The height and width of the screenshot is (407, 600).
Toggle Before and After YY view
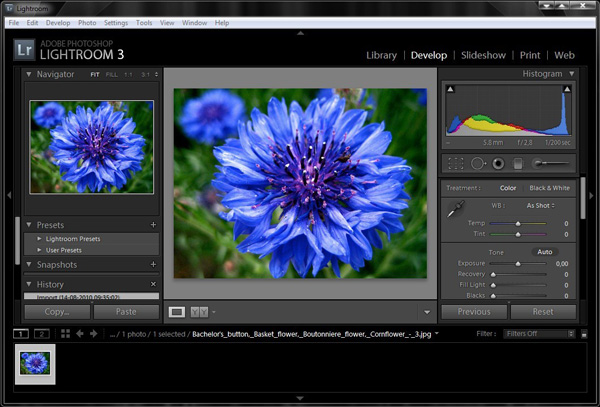(x=199, y=312)
